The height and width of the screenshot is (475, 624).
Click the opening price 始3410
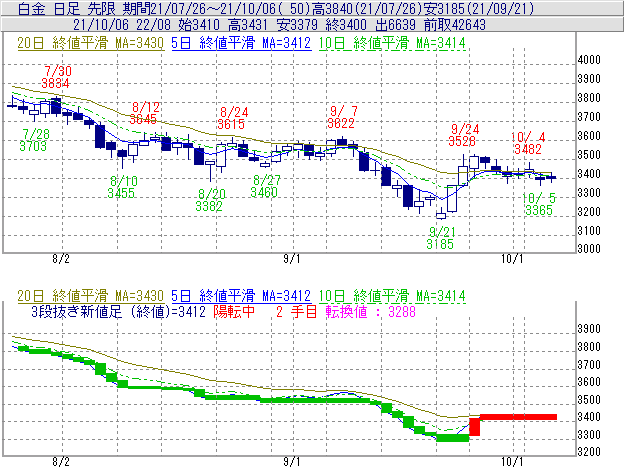[199, 25]
